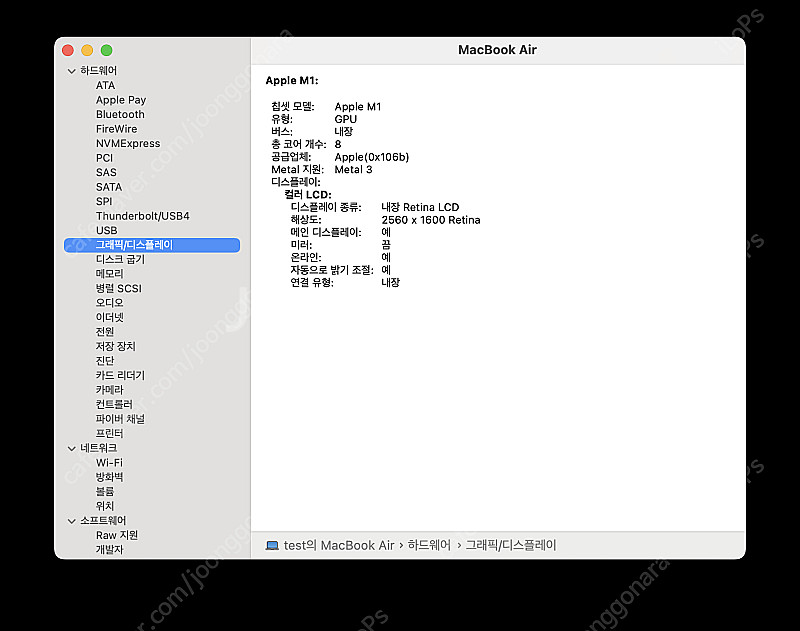View 오디오 device information

pos(108,302)
